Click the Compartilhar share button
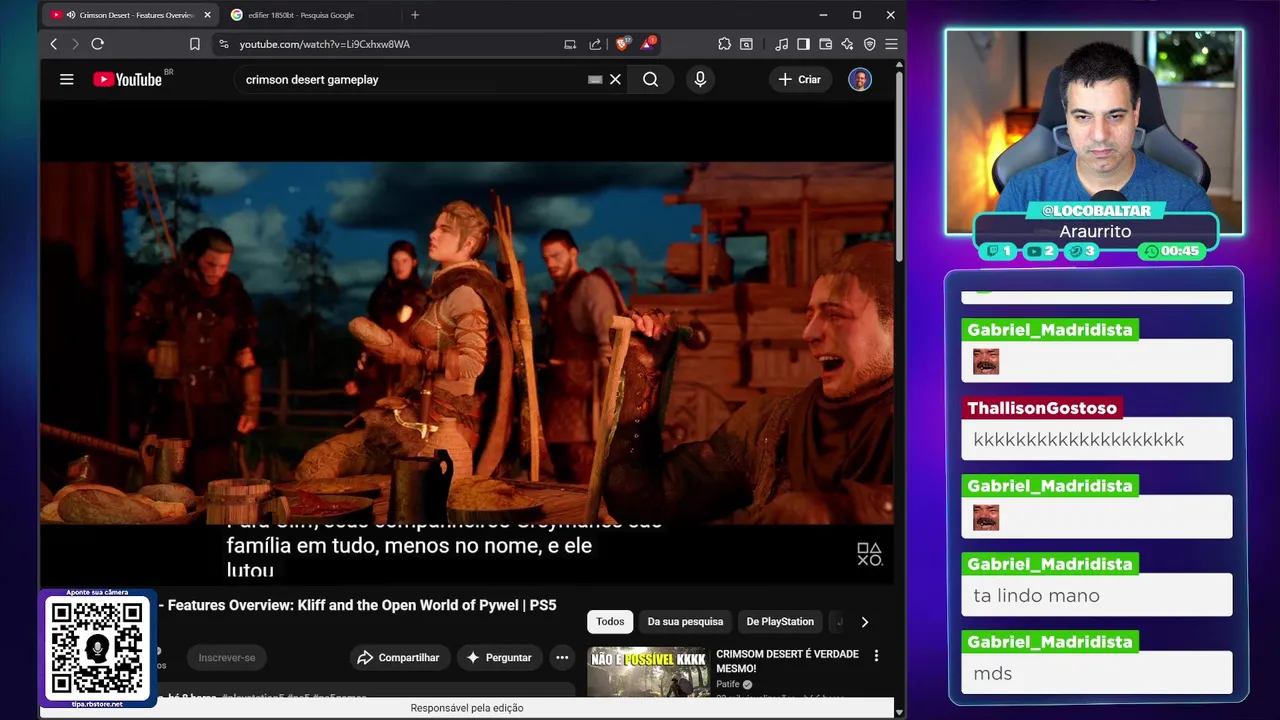 pos(398,657)
